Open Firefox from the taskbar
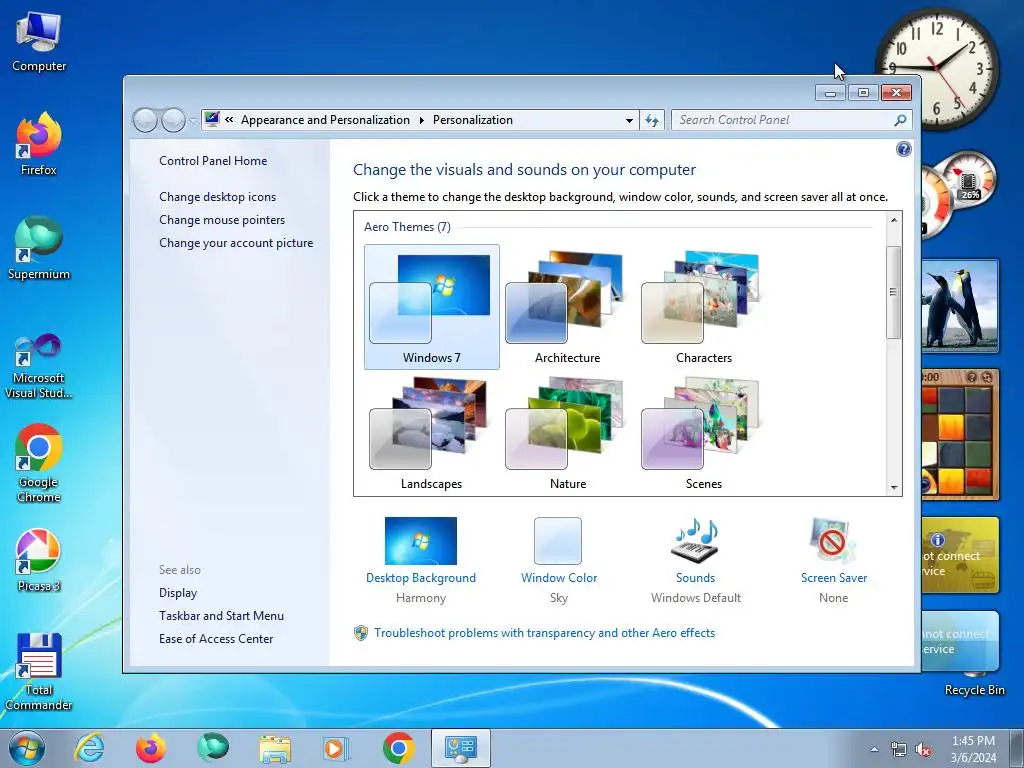Image resolution: width=1024 pixels, height=768 pixels. [150, 748]
